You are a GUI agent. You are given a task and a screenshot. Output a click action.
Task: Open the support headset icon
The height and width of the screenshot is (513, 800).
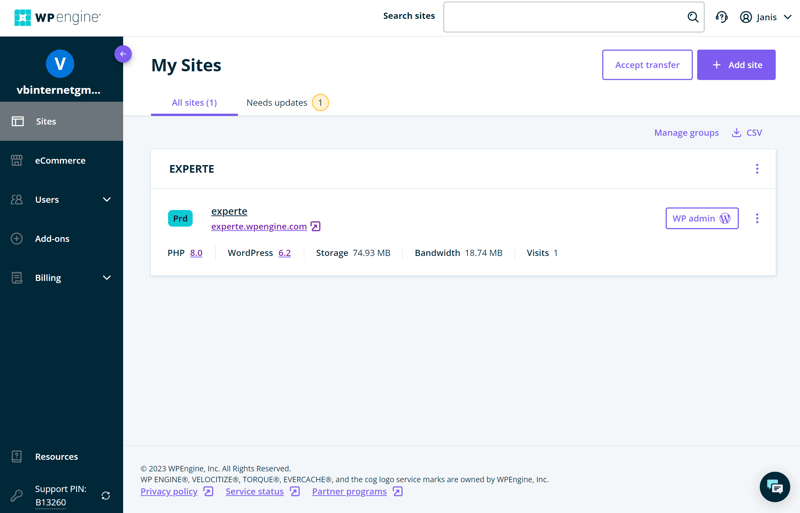(721, 17)
